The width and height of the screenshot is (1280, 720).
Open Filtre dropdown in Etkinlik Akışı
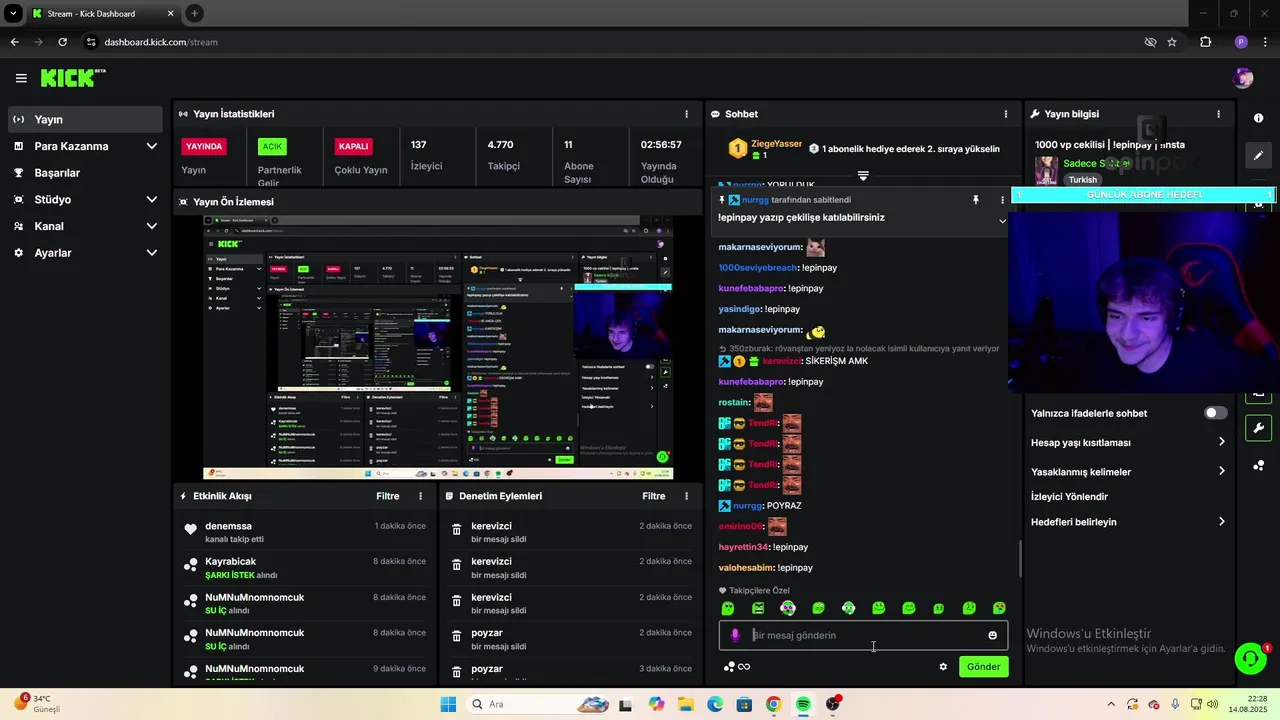coord(387,496)
